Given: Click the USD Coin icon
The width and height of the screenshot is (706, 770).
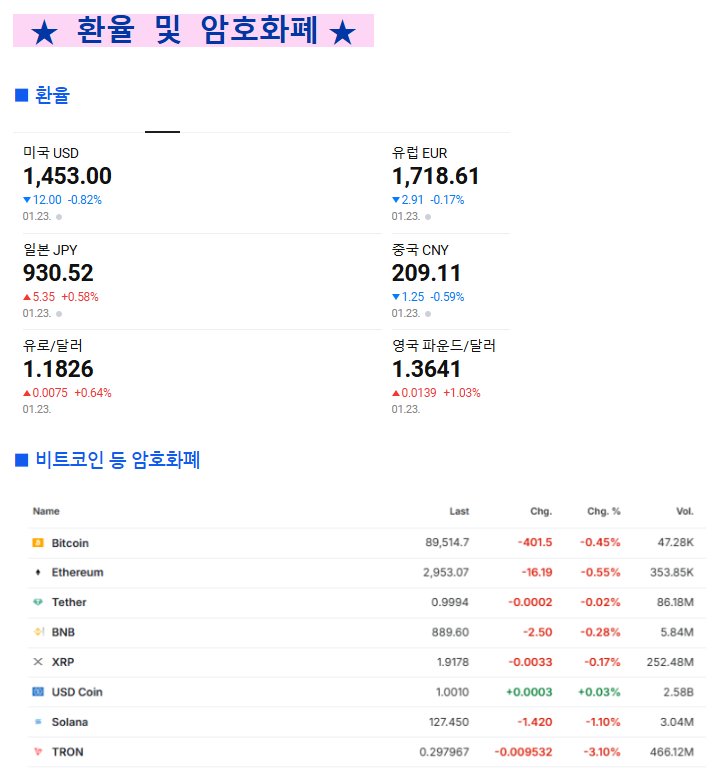Looking at the screenshot, I should (x=38, y=692).
